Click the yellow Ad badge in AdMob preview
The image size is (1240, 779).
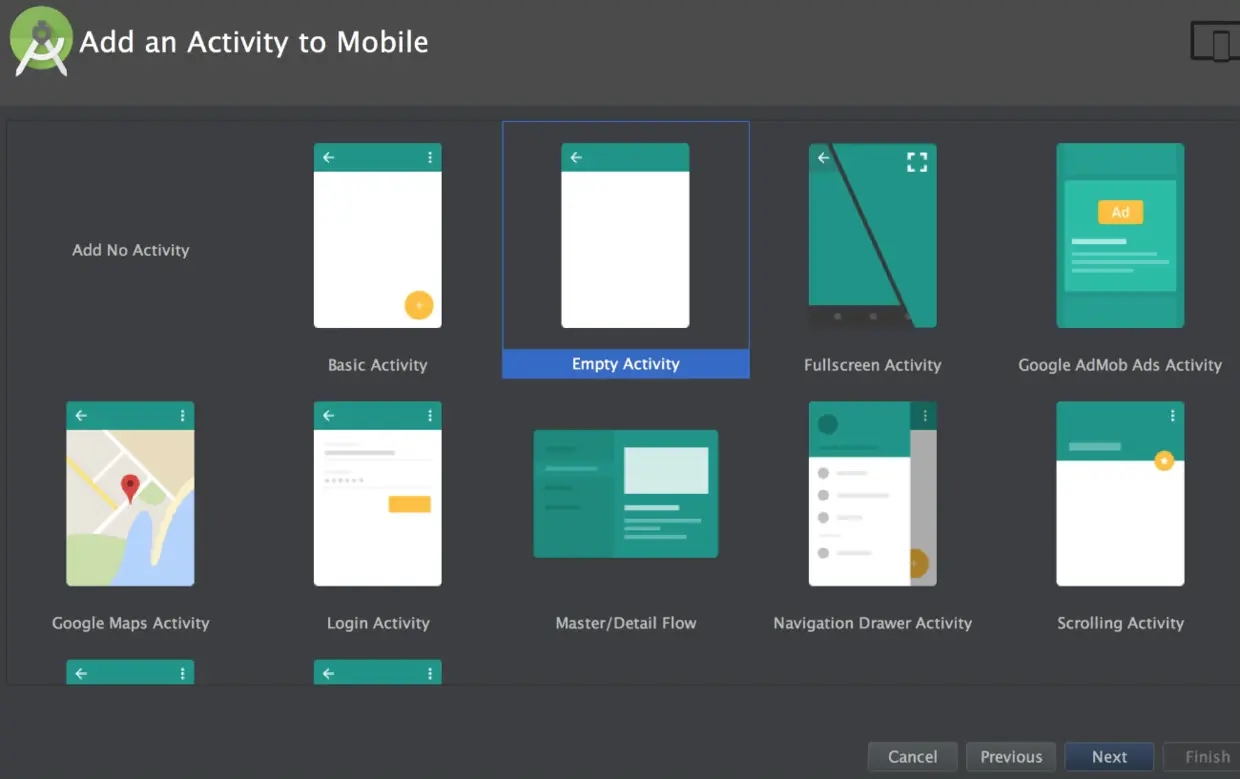[x=1120, y=212]
